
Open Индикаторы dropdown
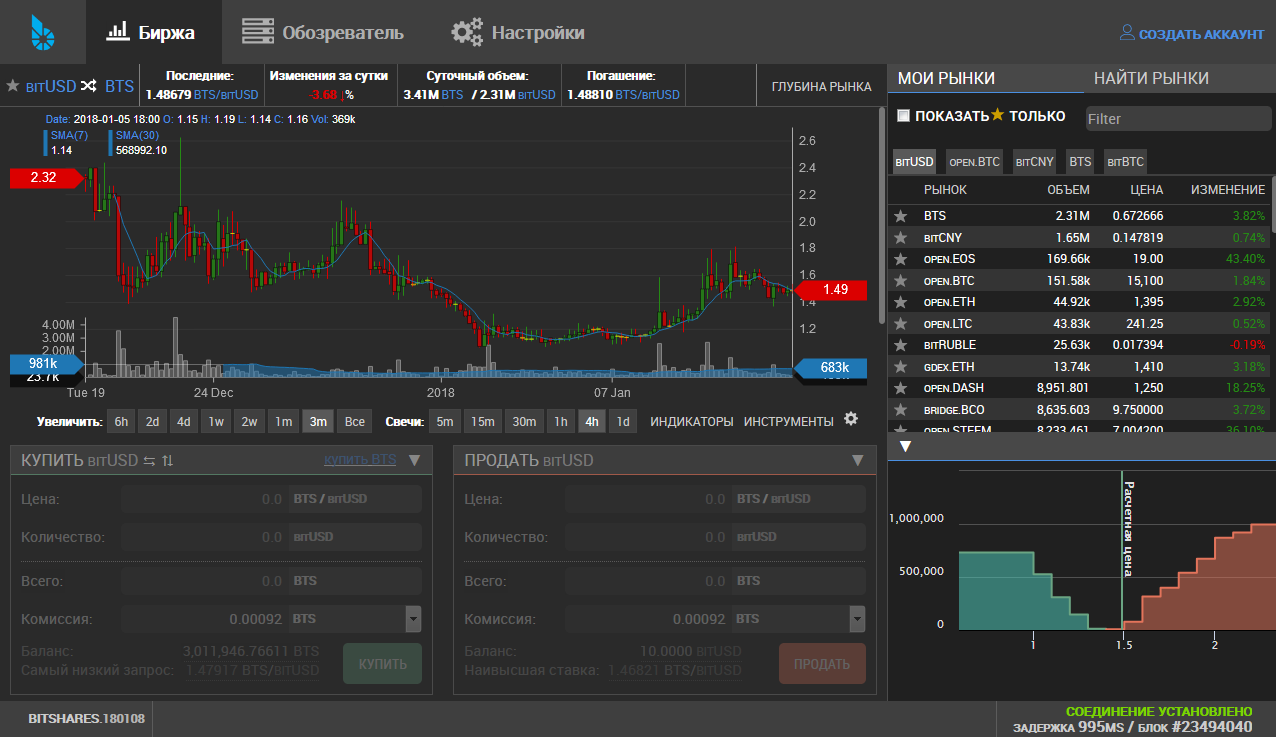[x=692, y=422]
